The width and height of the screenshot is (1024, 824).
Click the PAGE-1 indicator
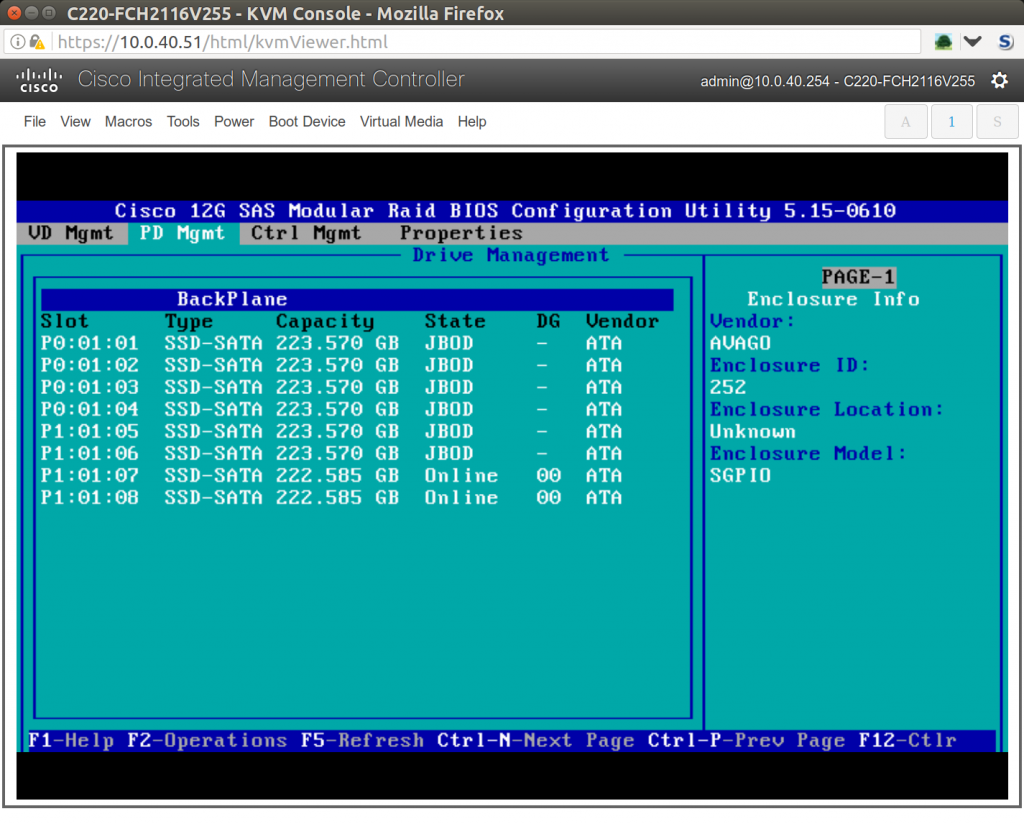pos(857,277)
